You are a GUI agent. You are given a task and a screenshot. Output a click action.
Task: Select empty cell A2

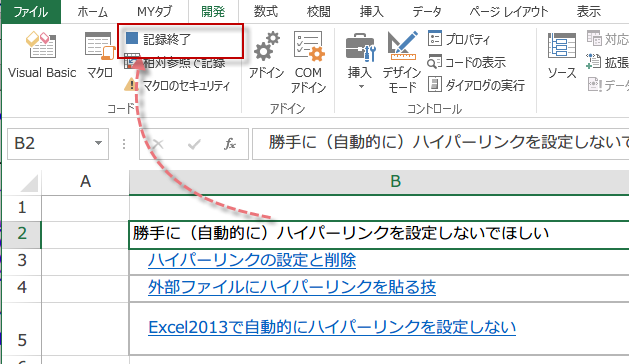click(x=85, y=234)
